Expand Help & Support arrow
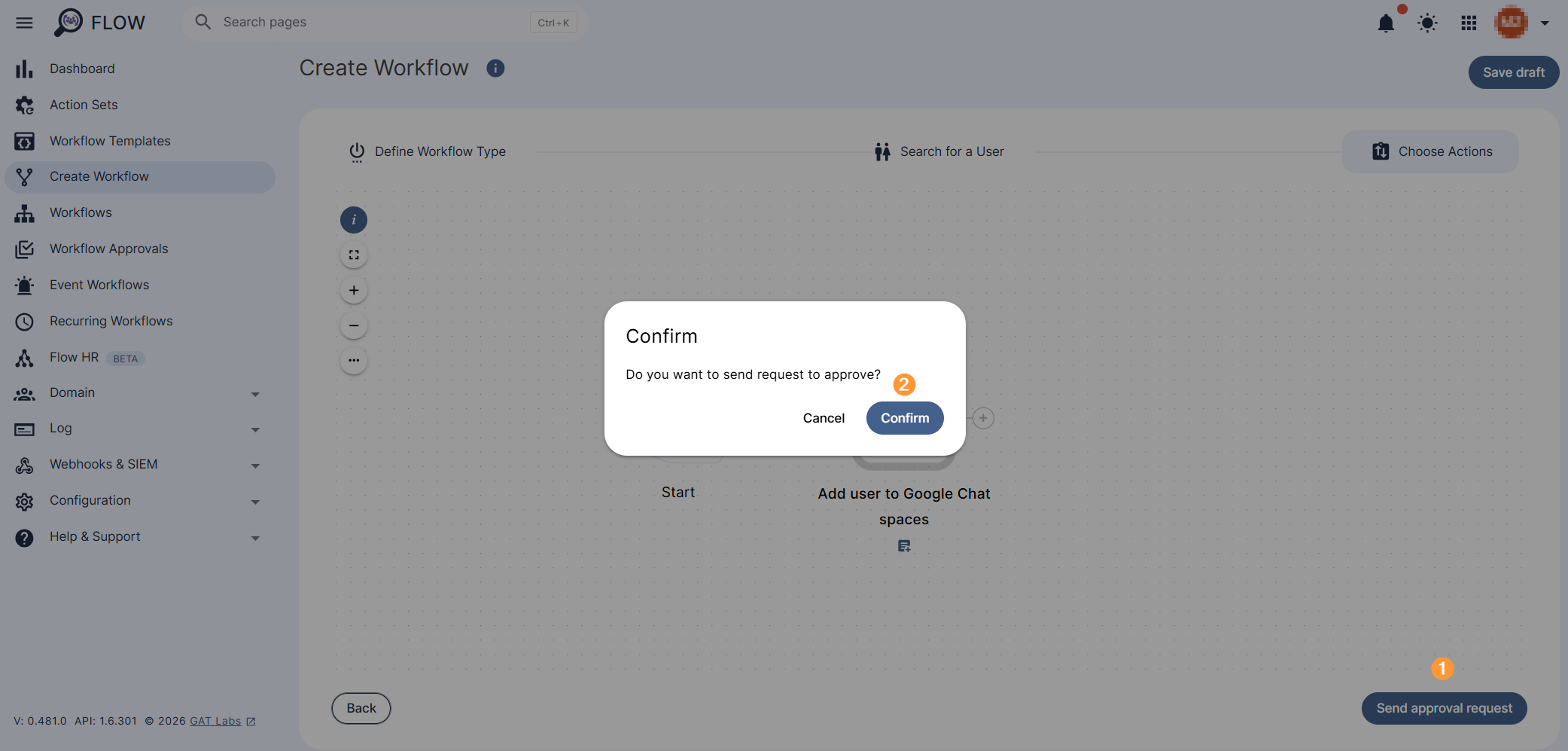Screen dimensions: 1568x751 click(x=255, y=539)
